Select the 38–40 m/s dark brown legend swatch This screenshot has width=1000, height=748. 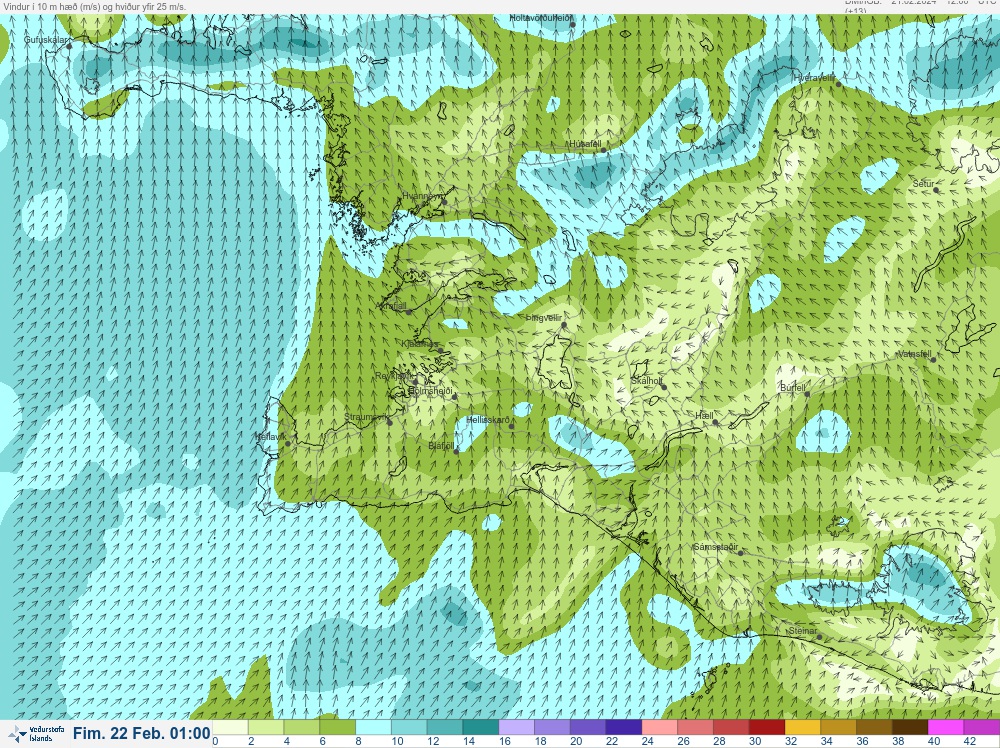point(909,728)
